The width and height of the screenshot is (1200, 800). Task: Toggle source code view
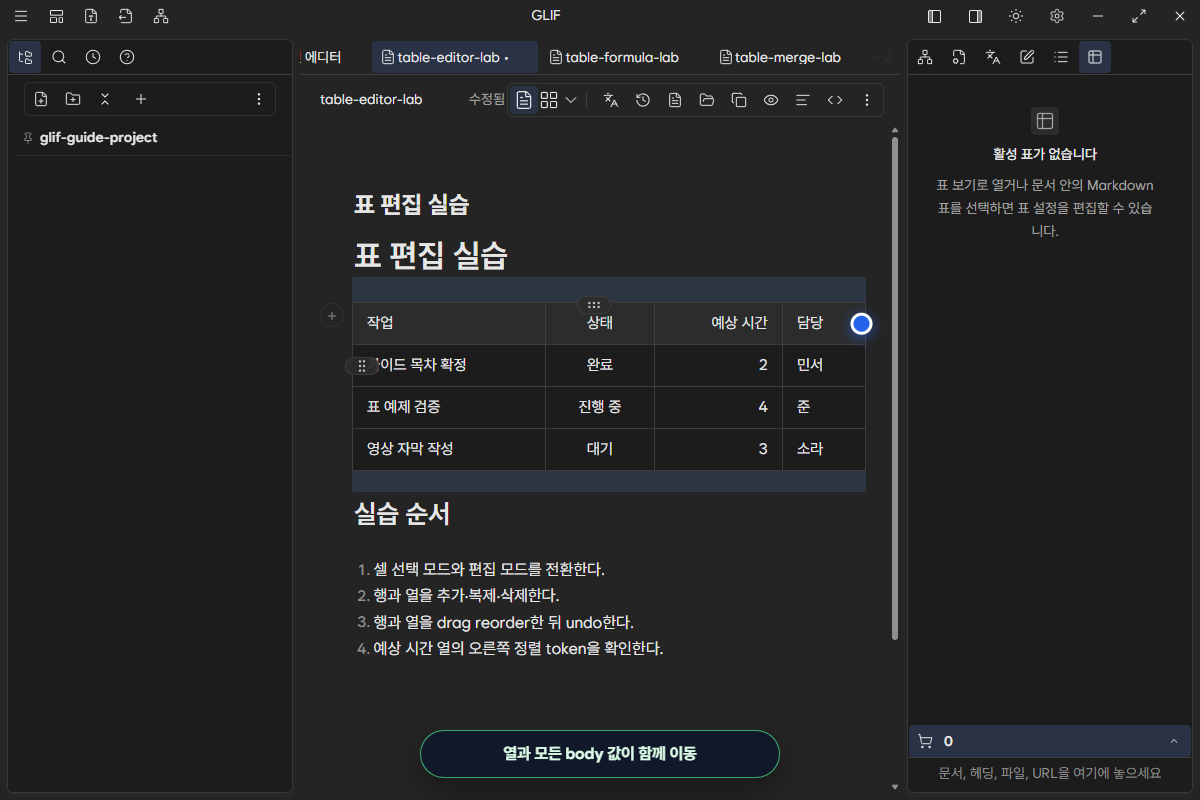tap(835, 100)
